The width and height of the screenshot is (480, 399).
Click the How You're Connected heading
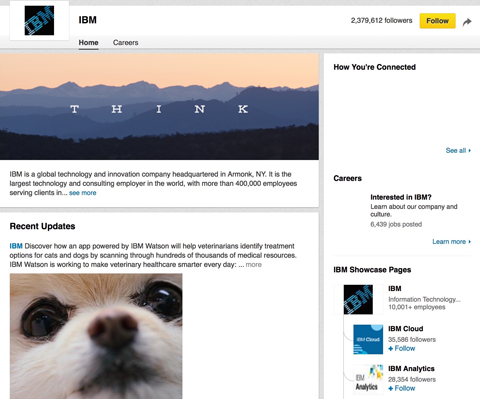coord(375,67)
